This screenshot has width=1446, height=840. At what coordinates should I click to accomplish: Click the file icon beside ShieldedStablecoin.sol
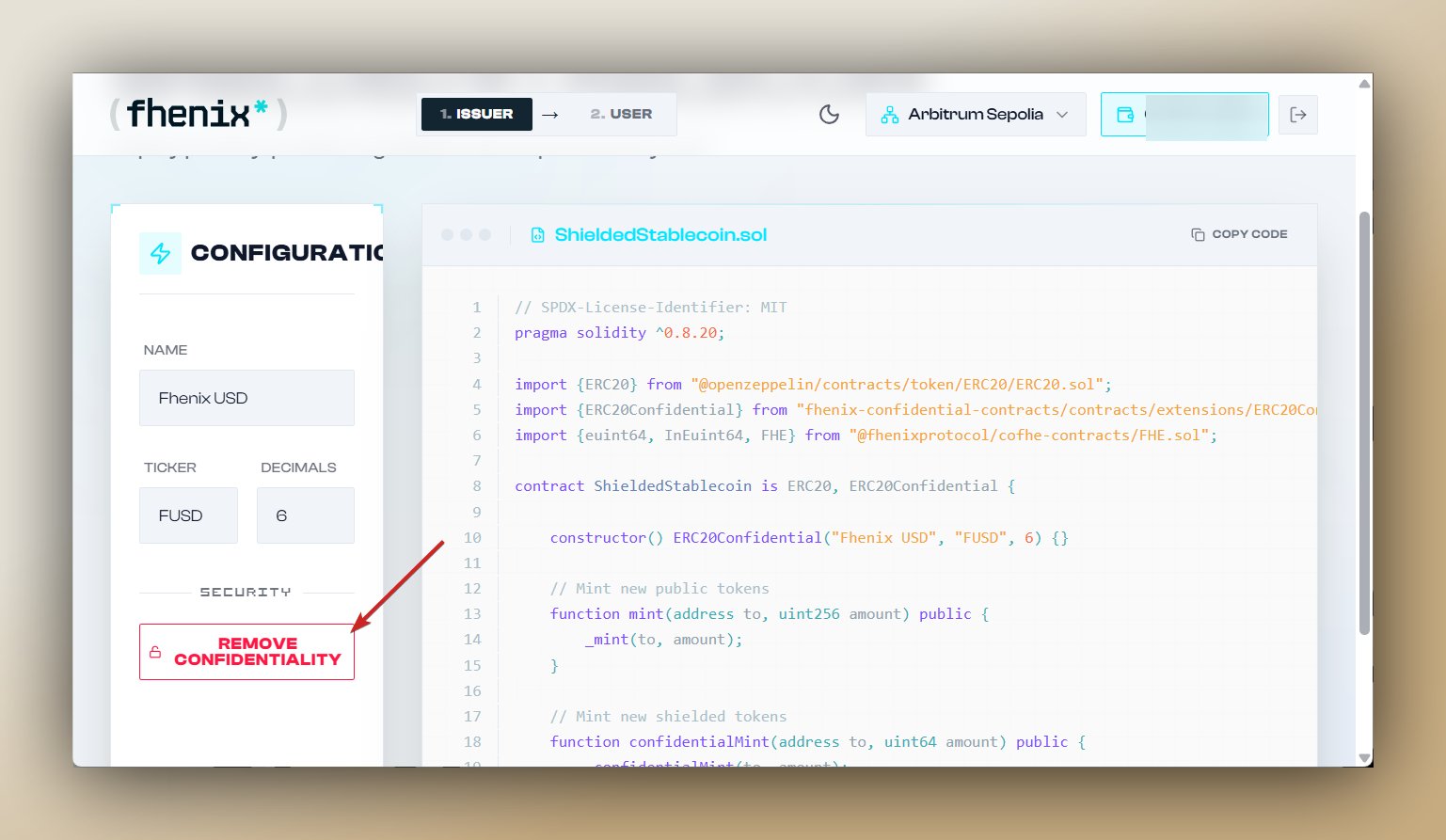(x=537, y=235)
